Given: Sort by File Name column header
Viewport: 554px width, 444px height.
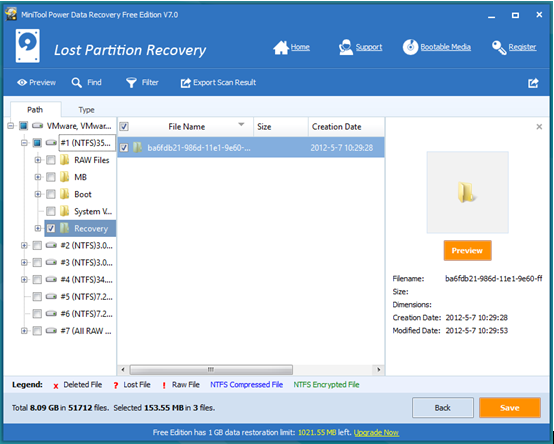Looking at the screenshot, I should (x=186, y=127).
